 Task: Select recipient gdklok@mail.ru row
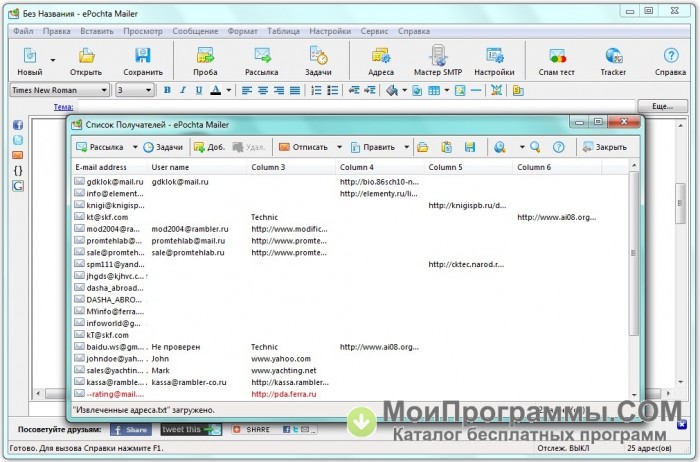(x=350, y=182)
